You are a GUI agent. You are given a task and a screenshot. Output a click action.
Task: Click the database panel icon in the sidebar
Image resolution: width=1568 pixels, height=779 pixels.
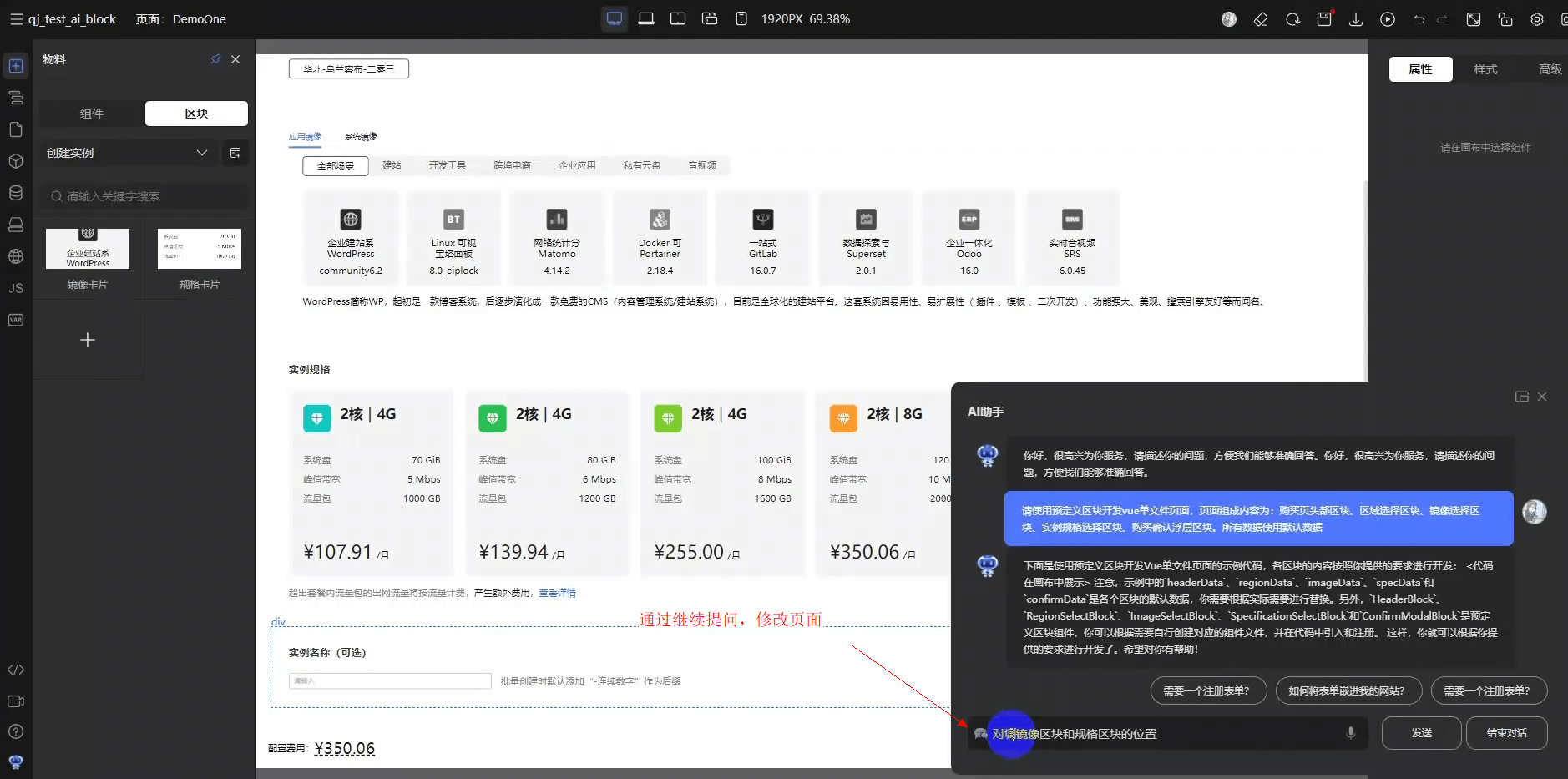pos(15,192)
